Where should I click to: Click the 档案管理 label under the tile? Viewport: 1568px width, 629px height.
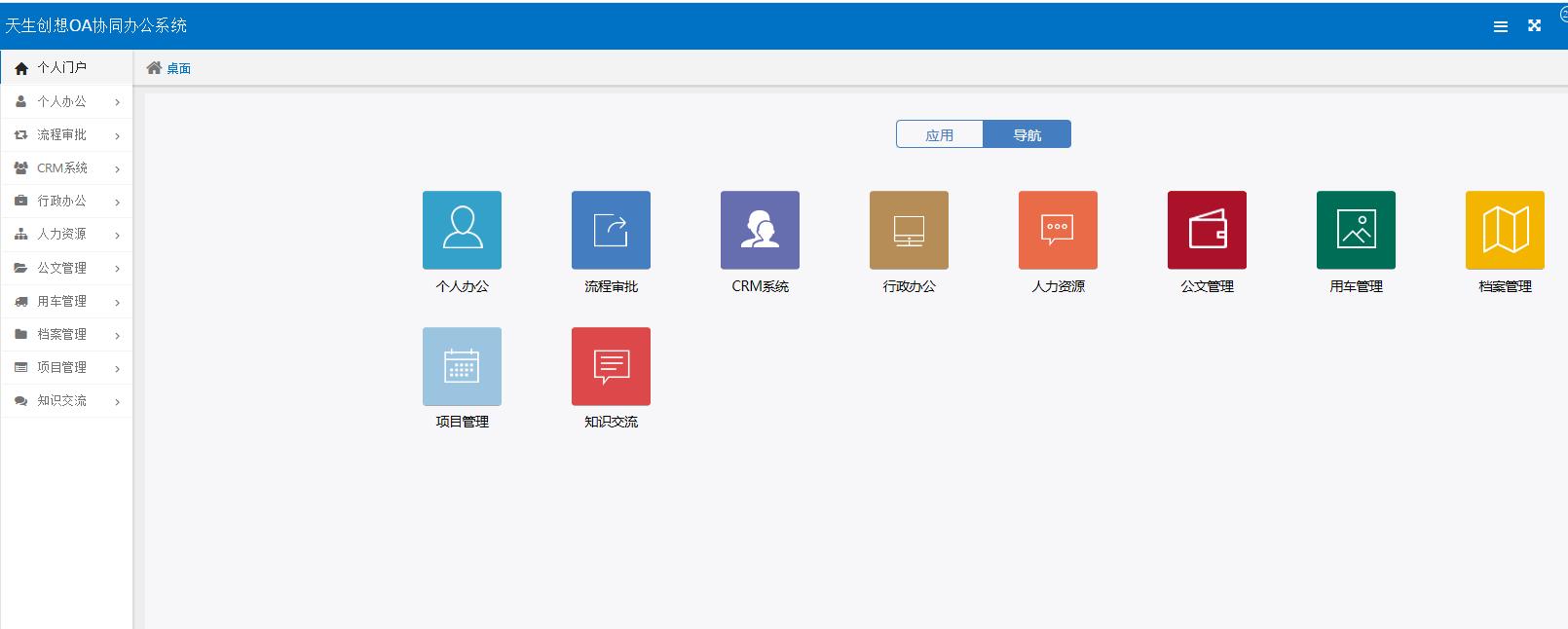click(x=1505, y=286)
